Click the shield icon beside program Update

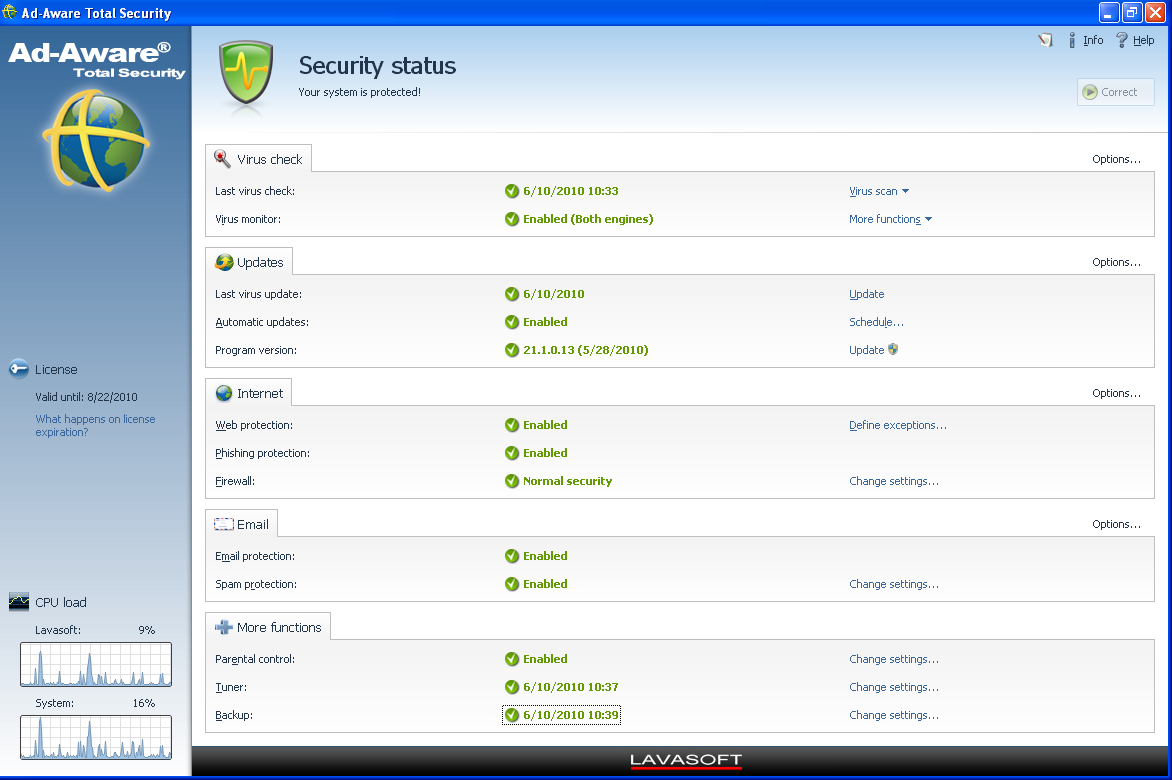[893, 349]
